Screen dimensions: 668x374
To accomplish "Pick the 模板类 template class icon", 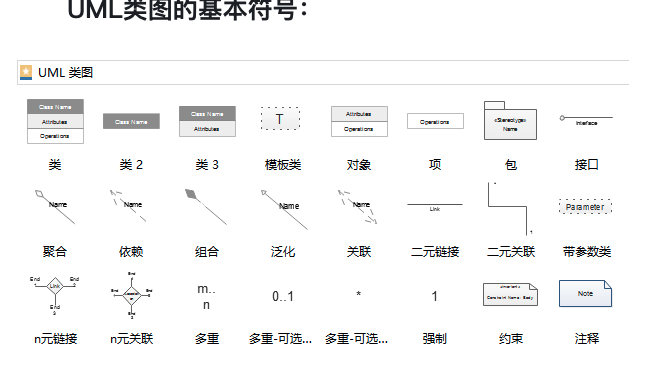I will pos(280,118).
